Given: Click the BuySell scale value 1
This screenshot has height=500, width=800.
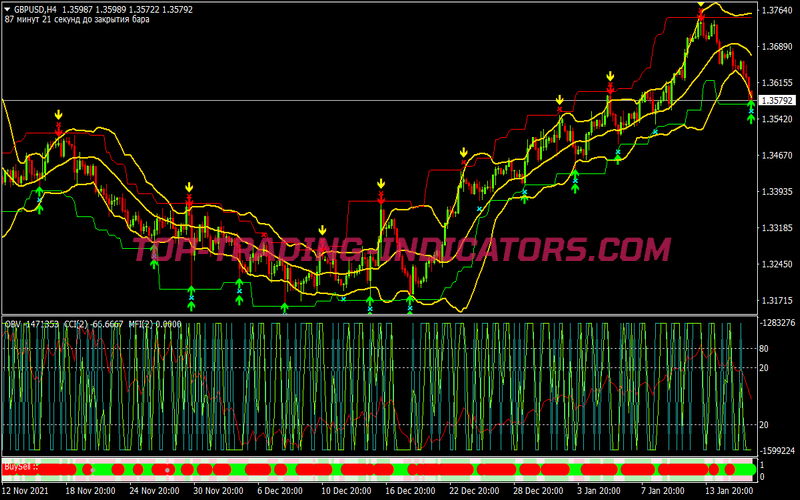Looking at the screenshot, I should (x=762, y=465).
